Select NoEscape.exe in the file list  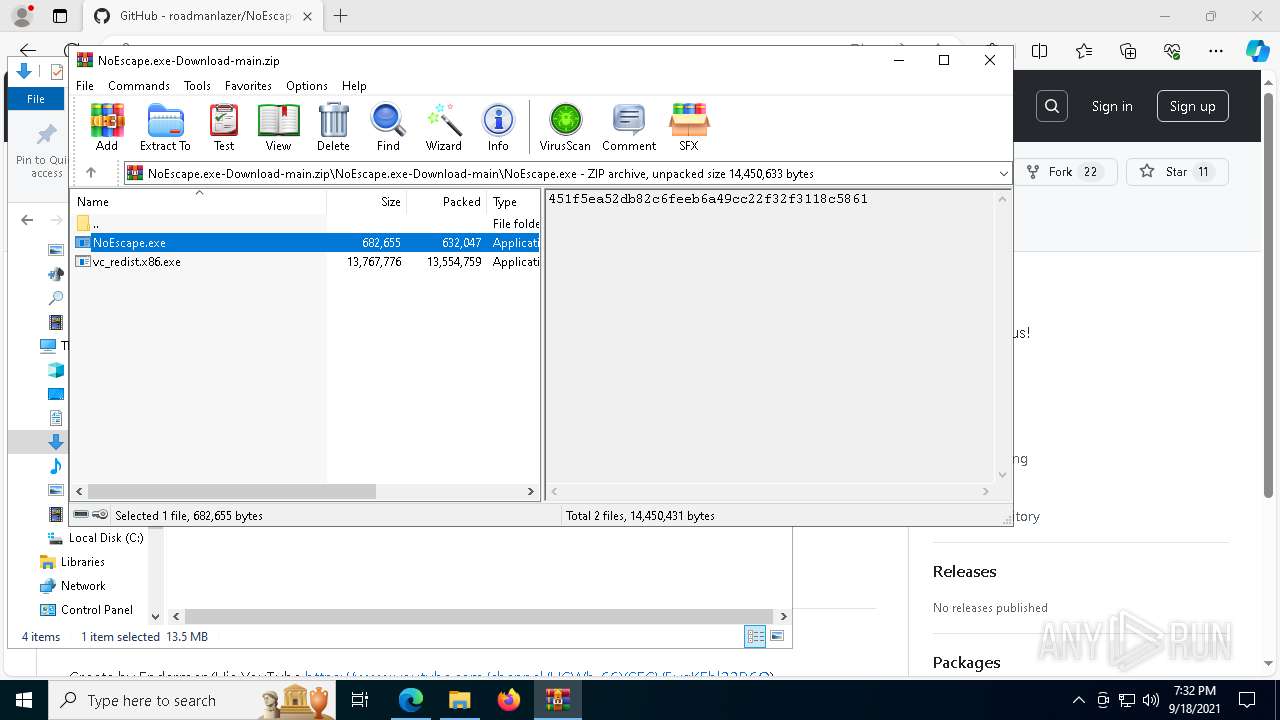pyautogui.click(x=306, y=243)
